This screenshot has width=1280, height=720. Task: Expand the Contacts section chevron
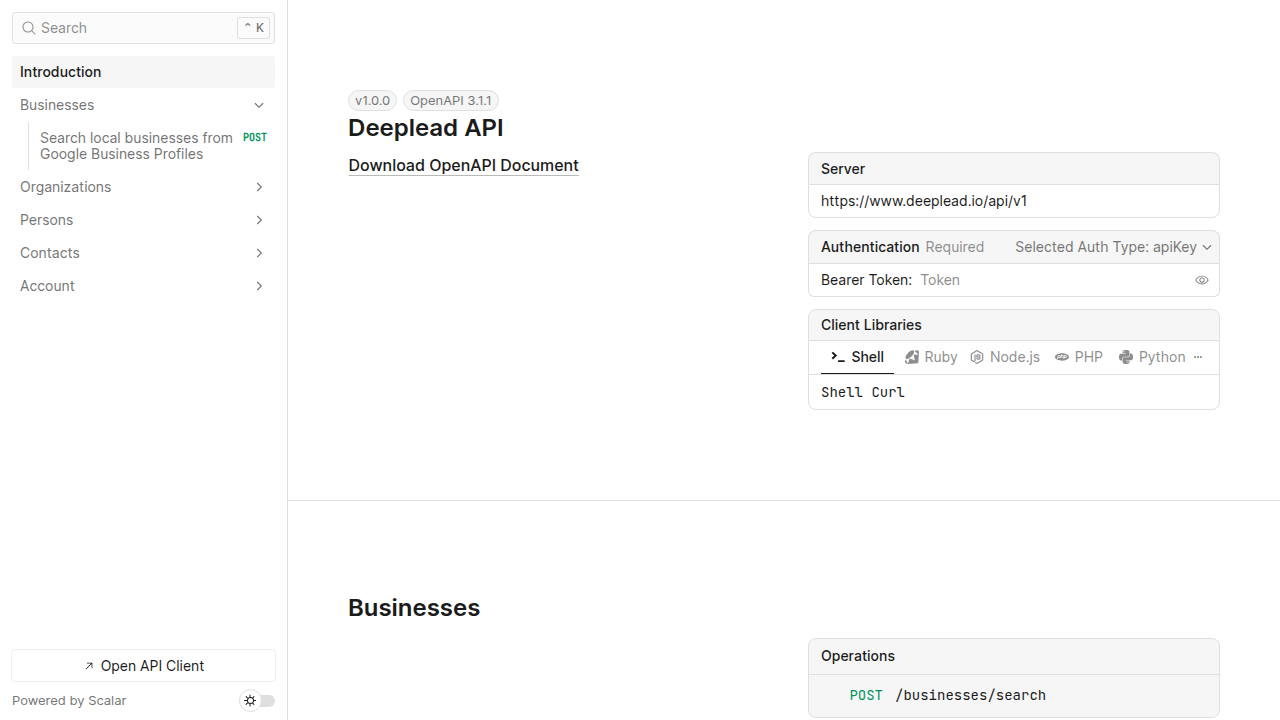click(259, 253)
